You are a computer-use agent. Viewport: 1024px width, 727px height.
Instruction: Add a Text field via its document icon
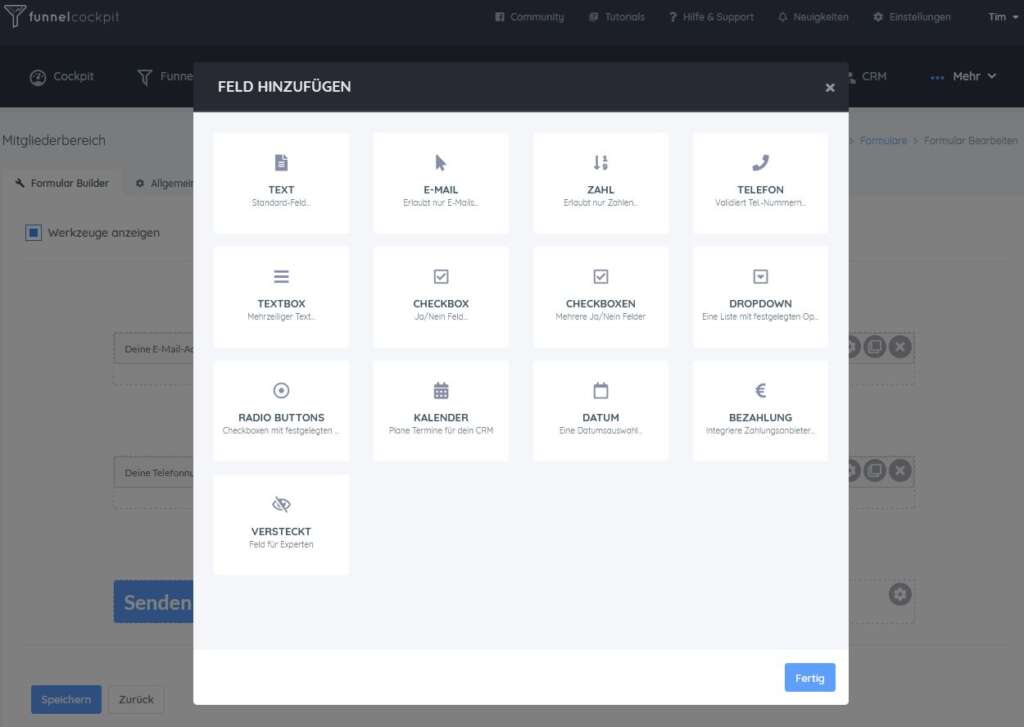click(281, 162)
